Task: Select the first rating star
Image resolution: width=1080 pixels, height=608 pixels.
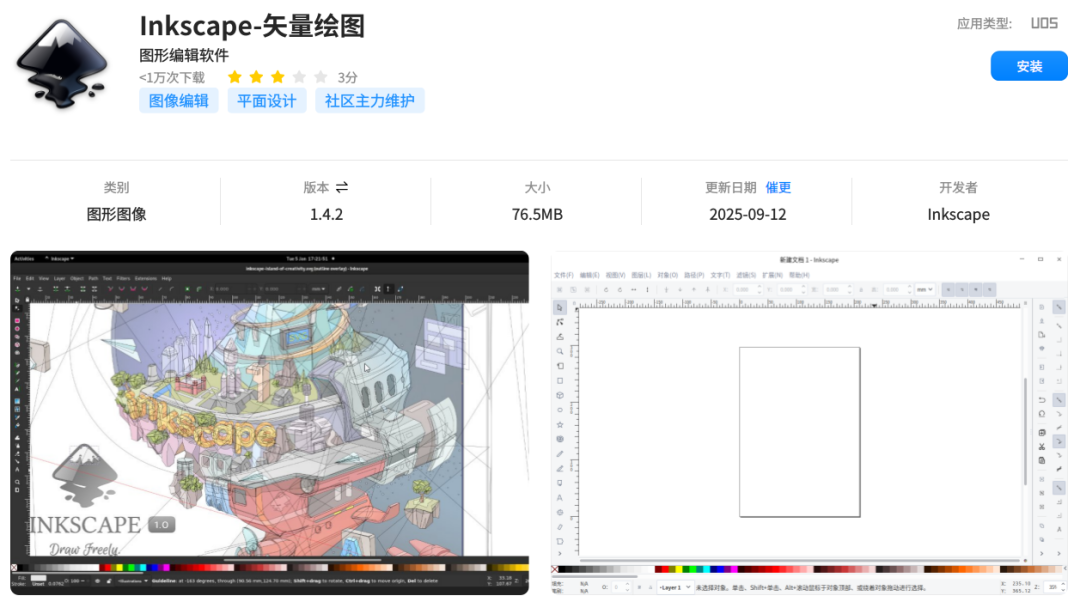Action: (235, 77)
